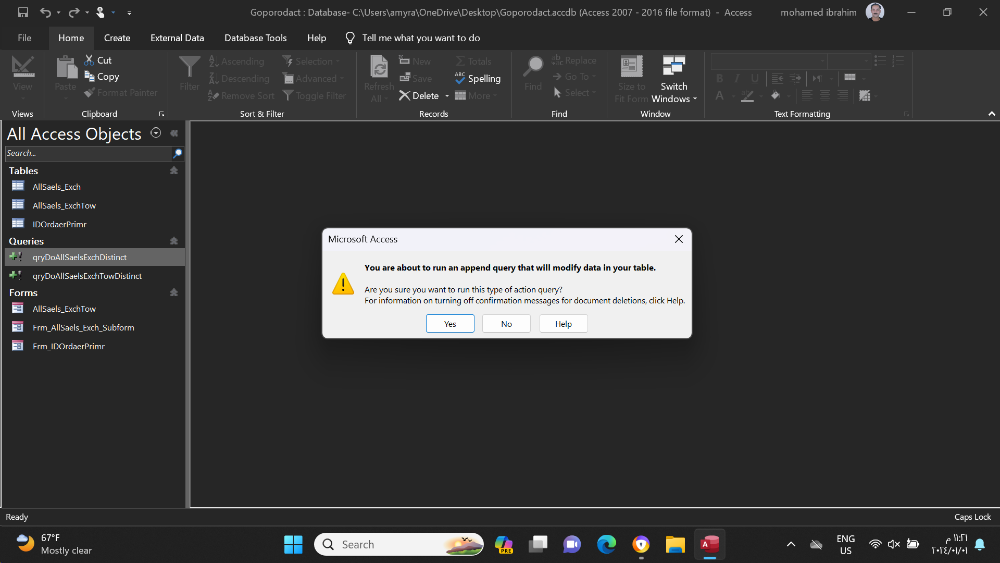This screenshot has width=1000, height=563.
Task: Collapse the Queries group
Action: (173, 241)
